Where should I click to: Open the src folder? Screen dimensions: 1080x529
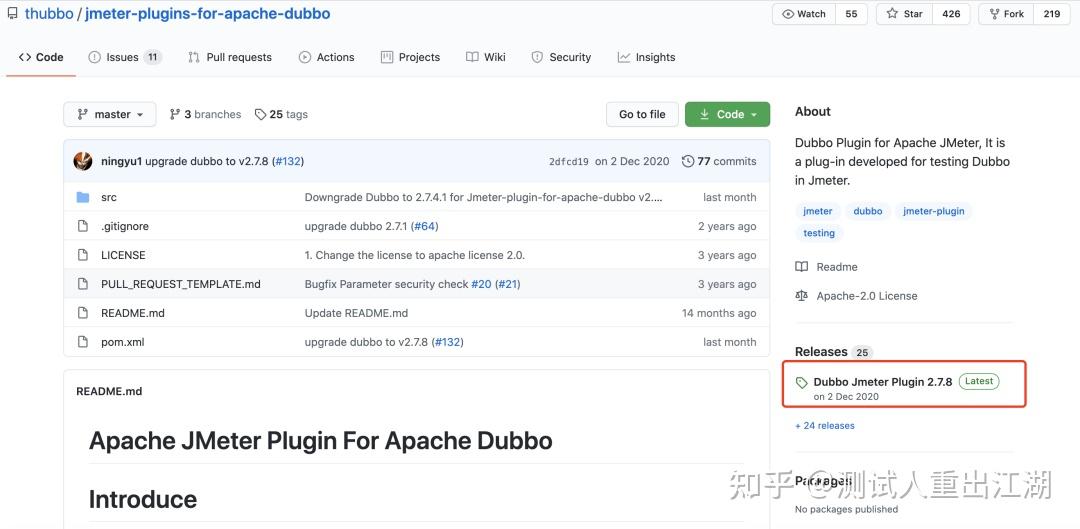[109, 197]
